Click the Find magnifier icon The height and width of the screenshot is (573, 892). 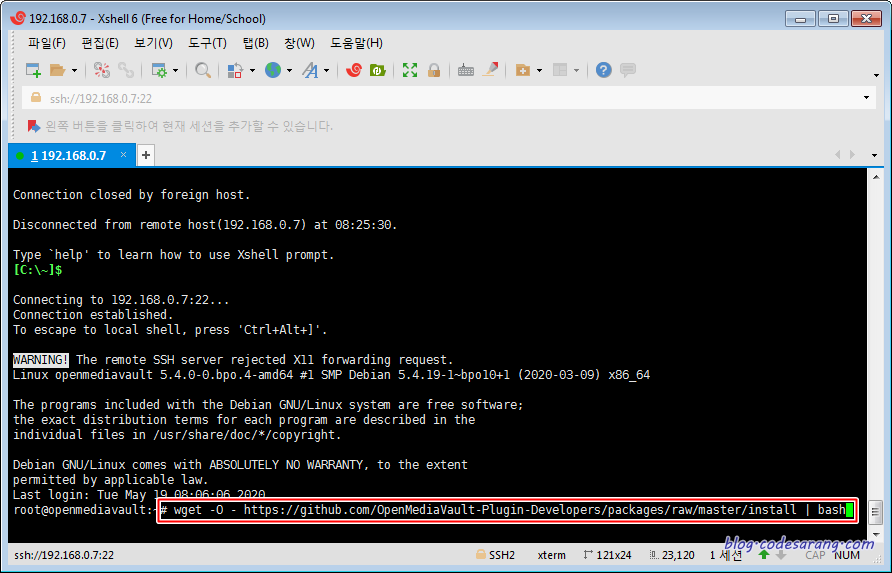tap(203, 70)
